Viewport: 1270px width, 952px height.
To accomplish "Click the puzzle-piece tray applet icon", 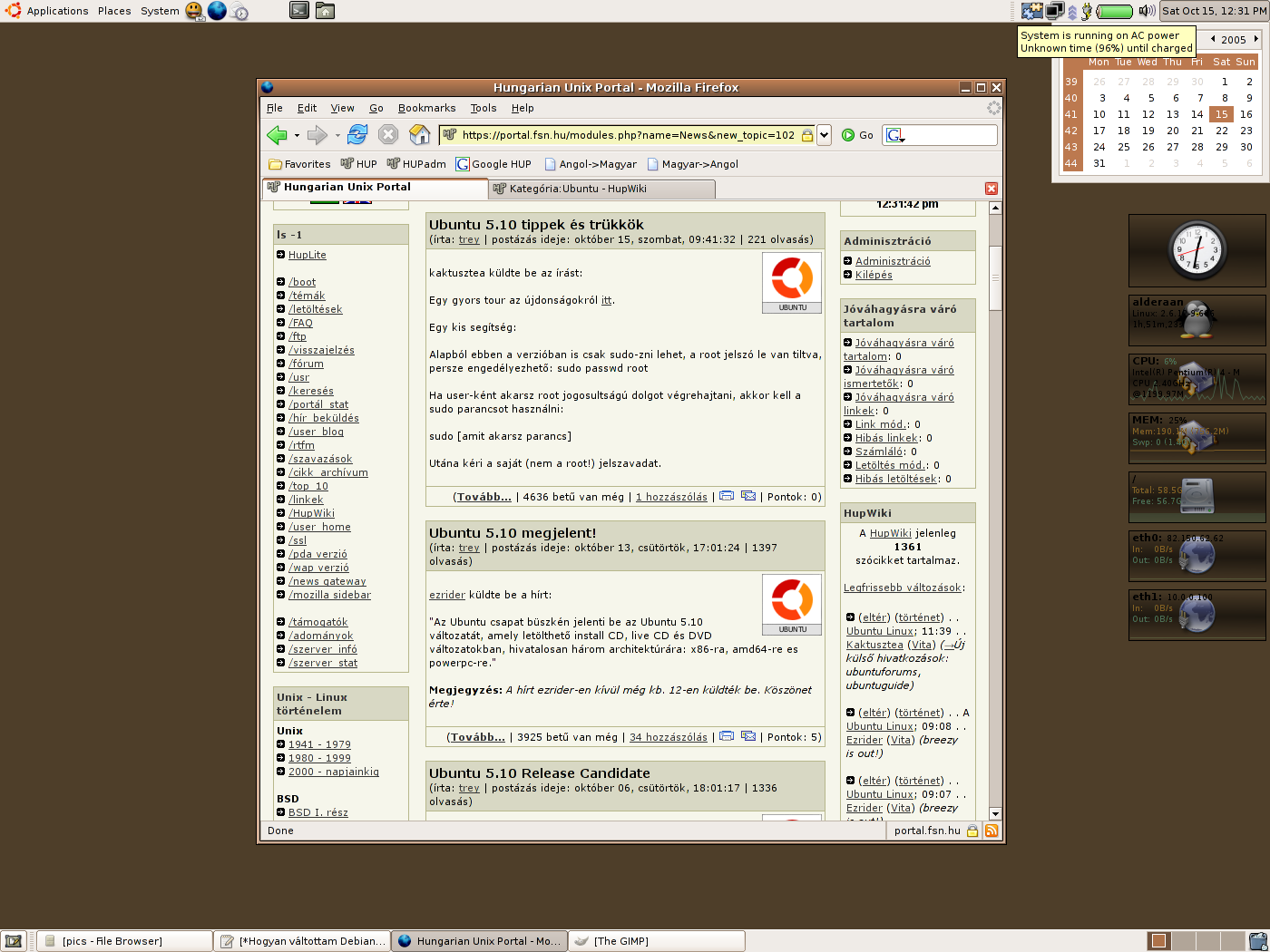I will pos(1032,11).
